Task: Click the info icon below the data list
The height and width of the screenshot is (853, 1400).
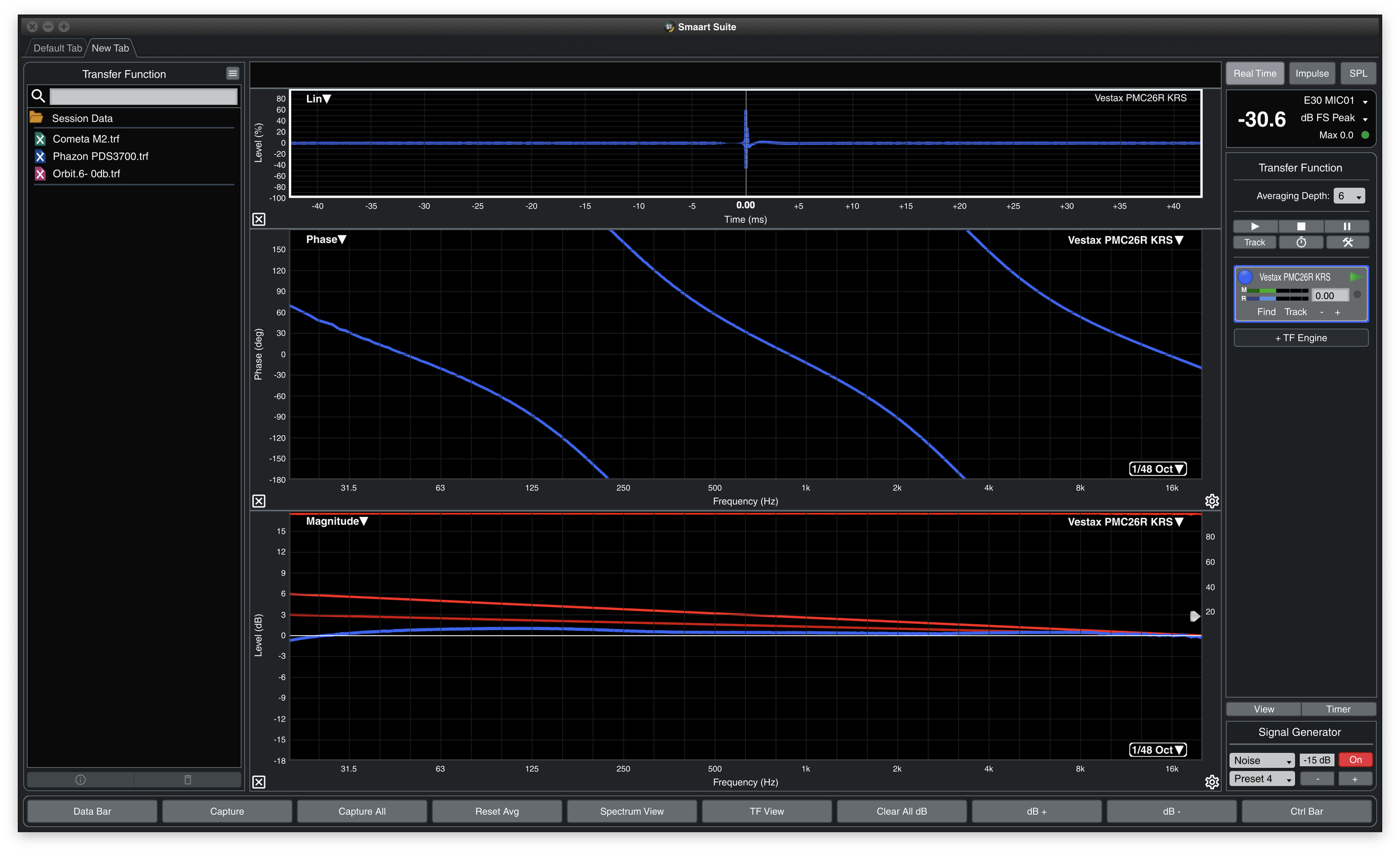Action: (80, 779)
